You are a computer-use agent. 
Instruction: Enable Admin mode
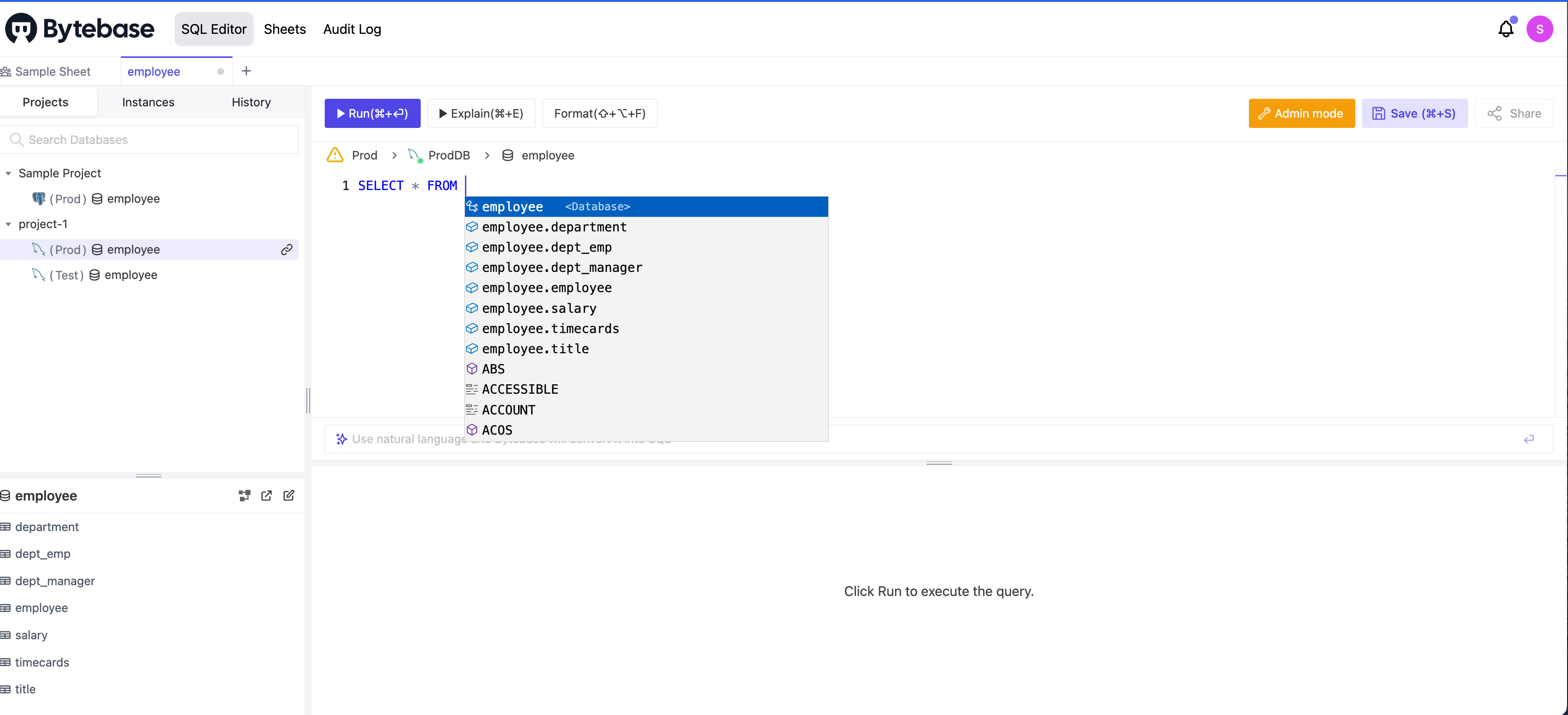pyautogui.click(x=1301, y=113)
